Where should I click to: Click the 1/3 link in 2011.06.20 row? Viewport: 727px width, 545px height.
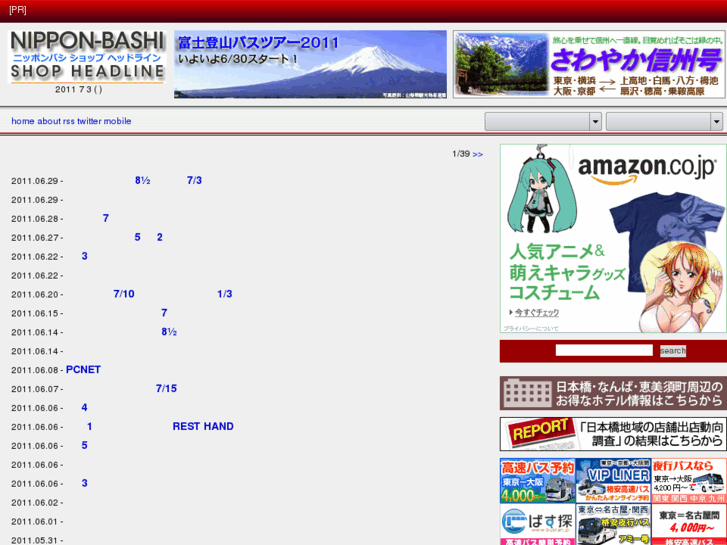(225, 294)
